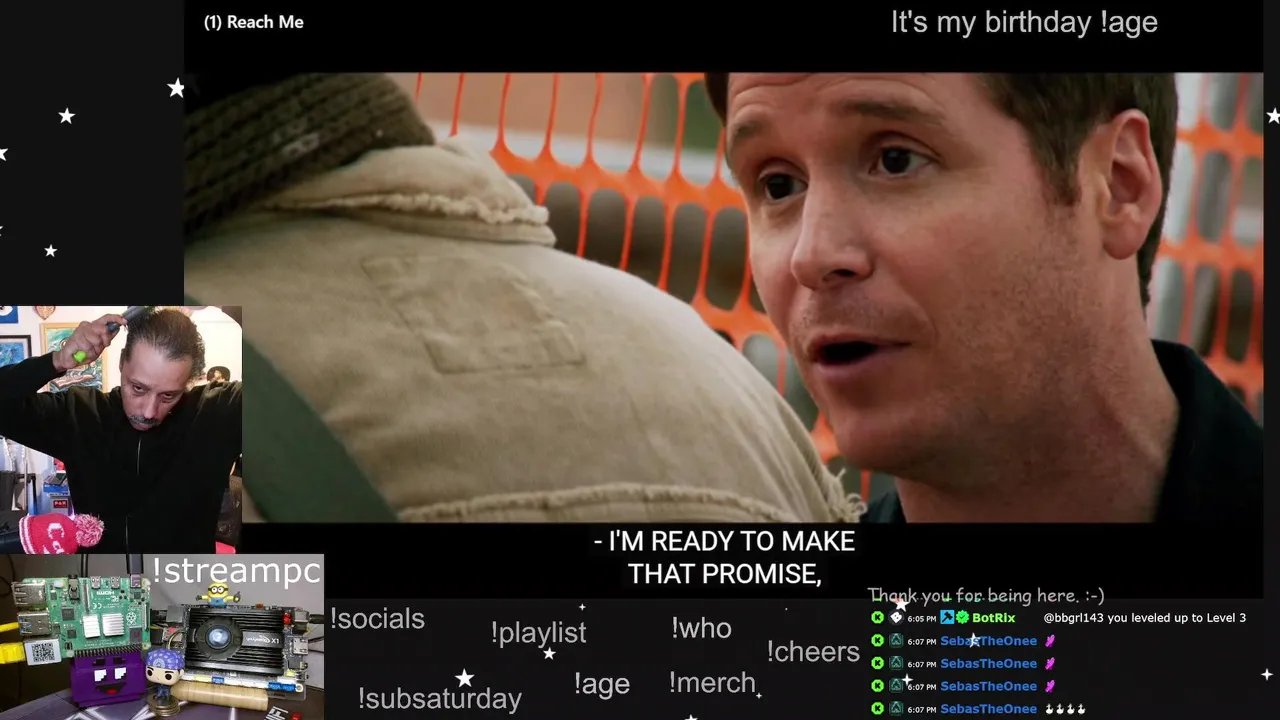Click the streamer webcam feed
Screen dimensions: 1280x720
(121, 429)
